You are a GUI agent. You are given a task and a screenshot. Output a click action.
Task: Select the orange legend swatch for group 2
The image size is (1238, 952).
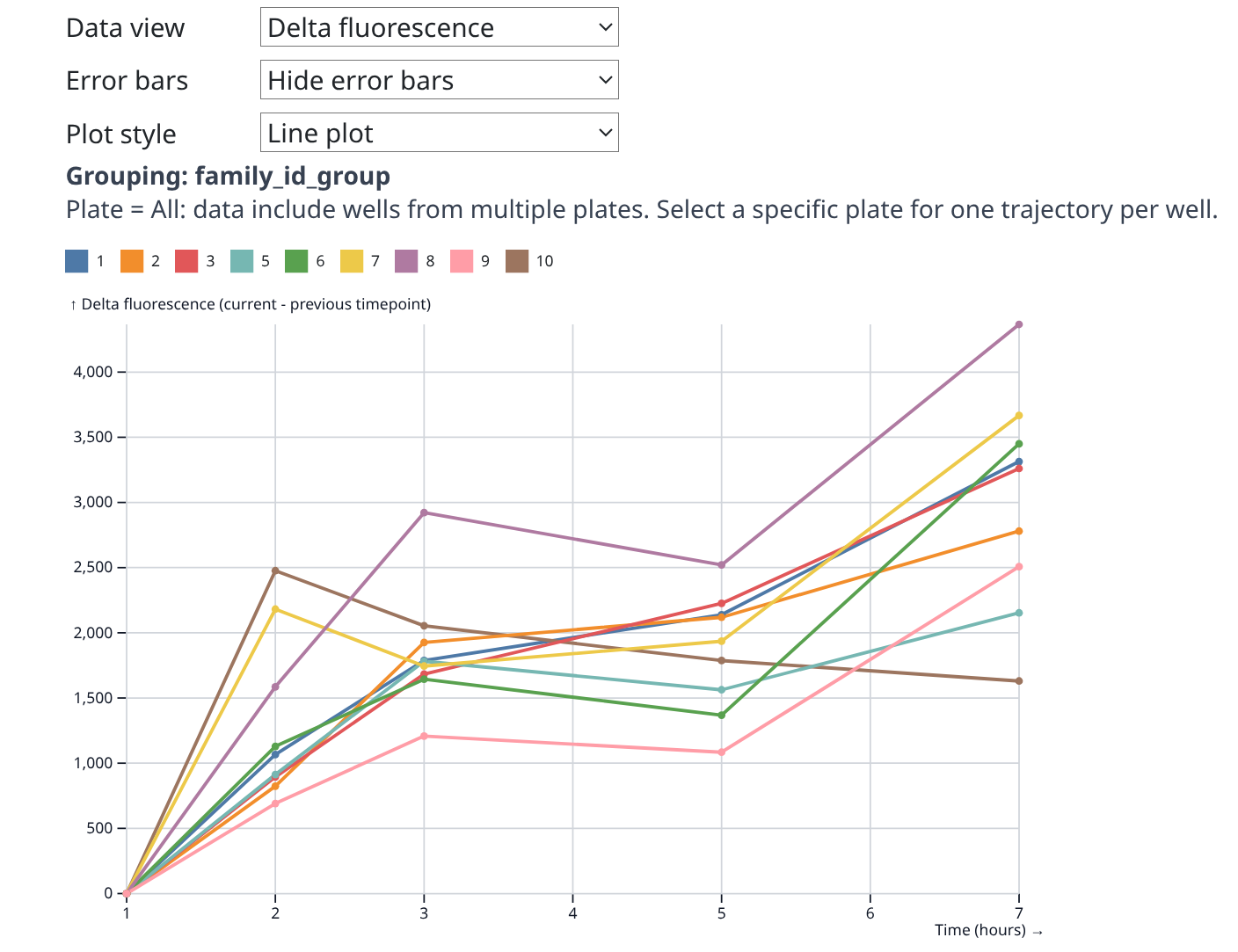(132, 261)
